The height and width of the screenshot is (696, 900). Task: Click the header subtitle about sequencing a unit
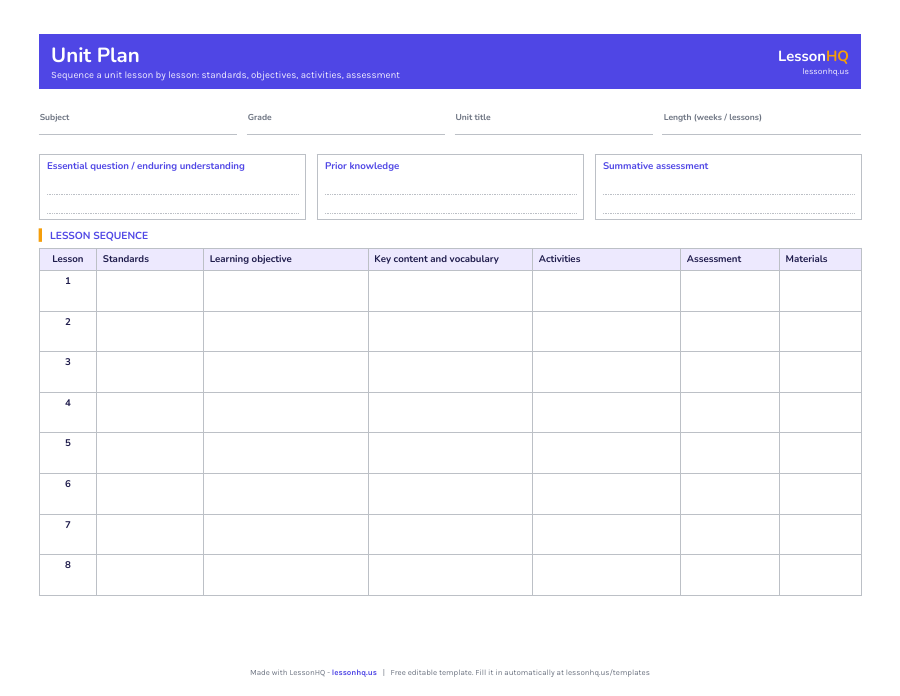click(x=226, y=75)
